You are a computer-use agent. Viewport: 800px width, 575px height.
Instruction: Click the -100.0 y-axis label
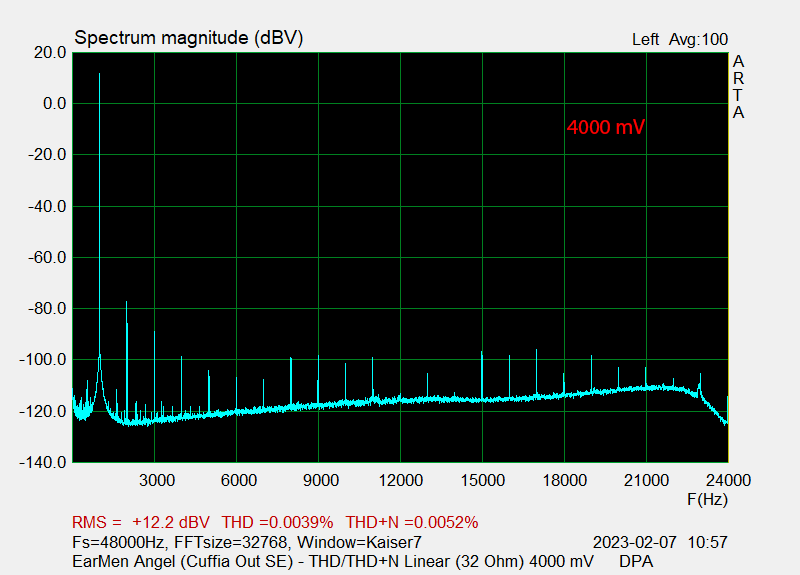pyautogui.click(x=43, y=360)
